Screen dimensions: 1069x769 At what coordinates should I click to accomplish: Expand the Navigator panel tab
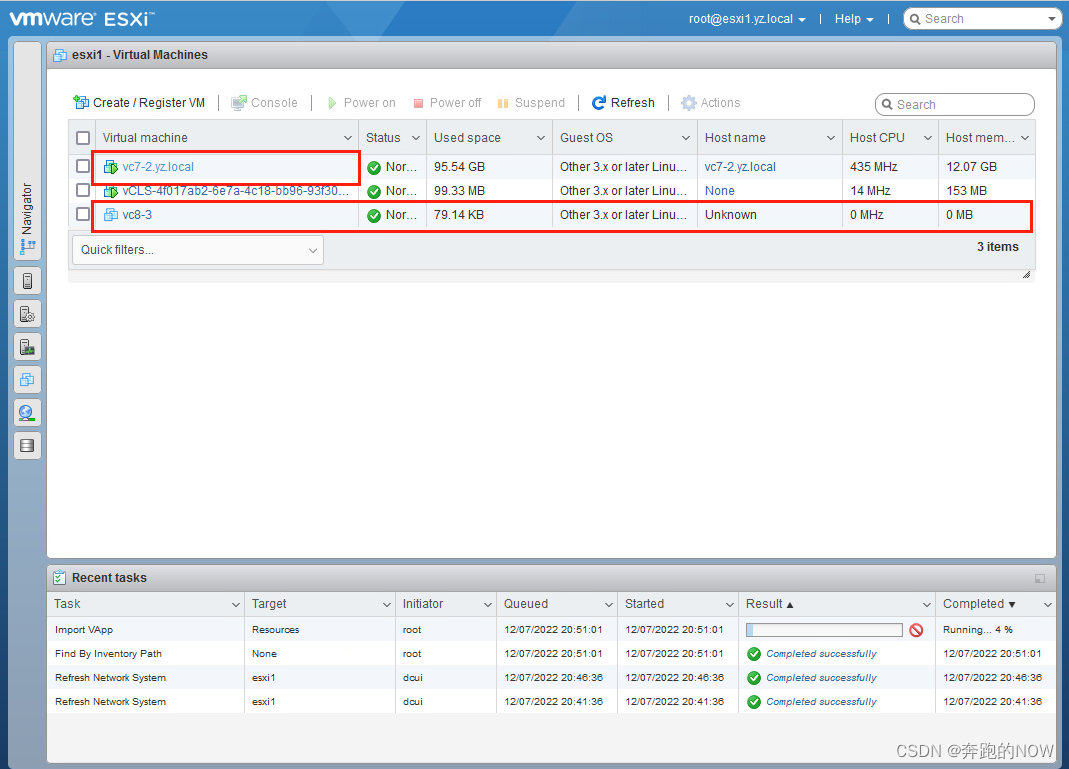point(27,150)
